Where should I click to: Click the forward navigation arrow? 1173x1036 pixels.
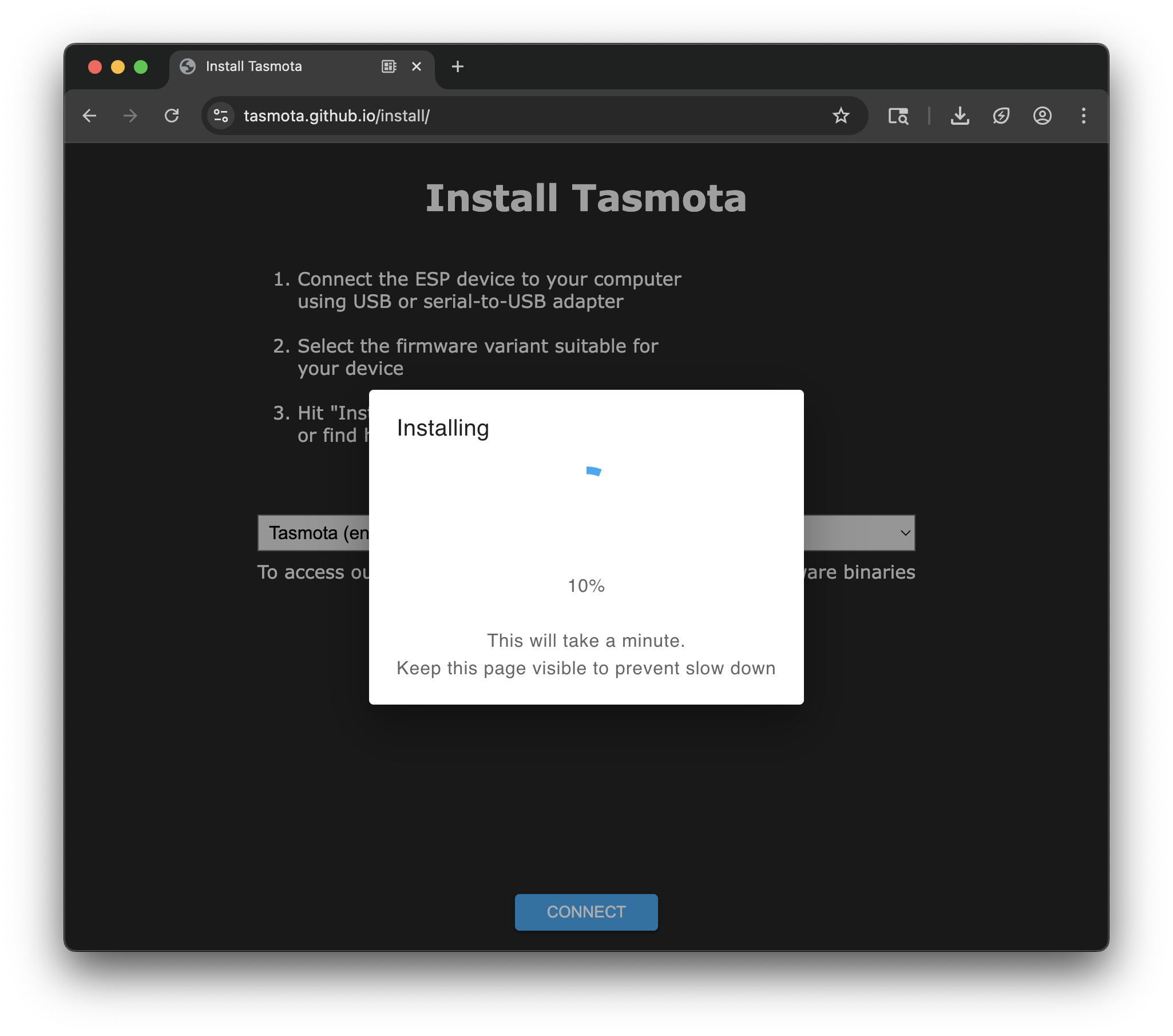130,116
